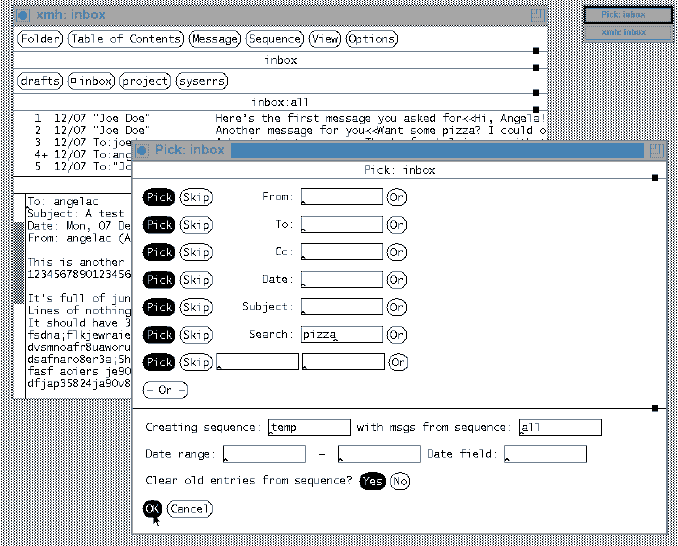Select Yes for clearing old sequence entries
This screenshot has width=678, height=546.
[x=372, y=482]
